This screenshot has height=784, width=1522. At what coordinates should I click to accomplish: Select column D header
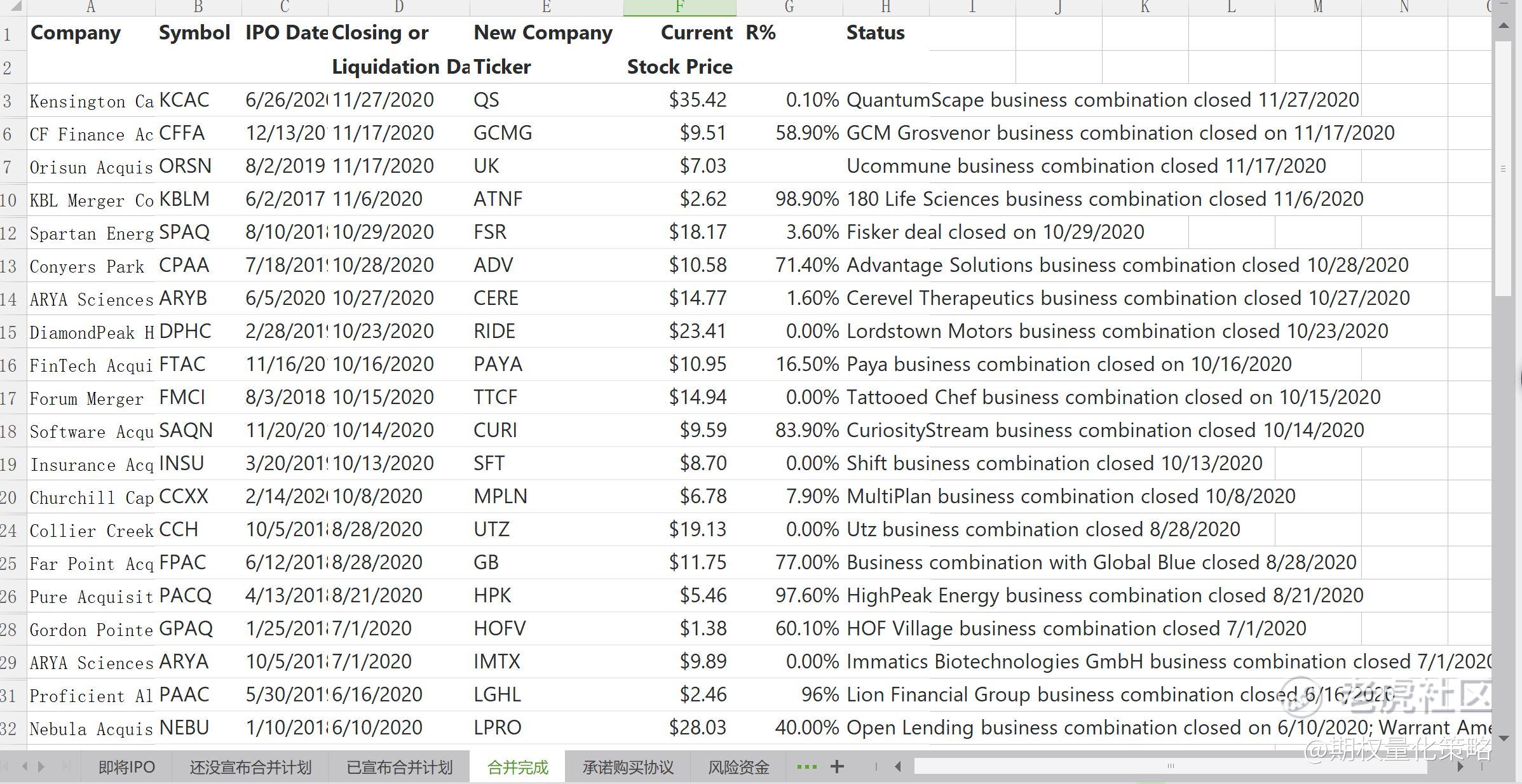pyautogui.click(x=399, y=8)
